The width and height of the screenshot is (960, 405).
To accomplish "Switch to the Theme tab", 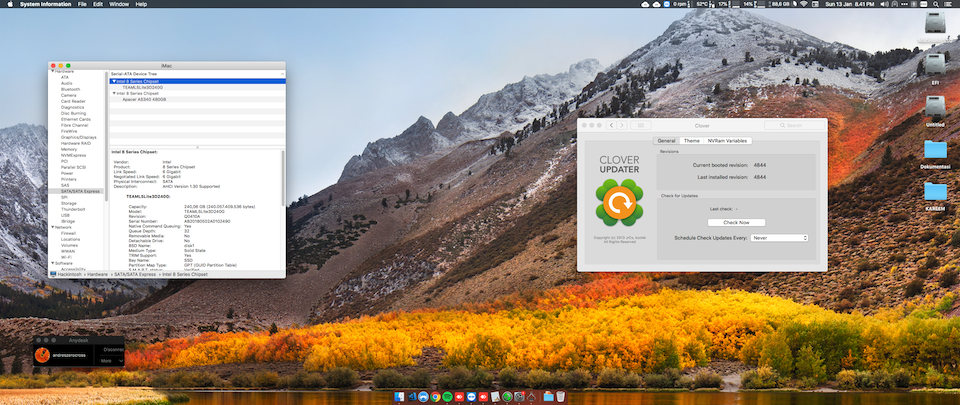I will click(691, 141).
